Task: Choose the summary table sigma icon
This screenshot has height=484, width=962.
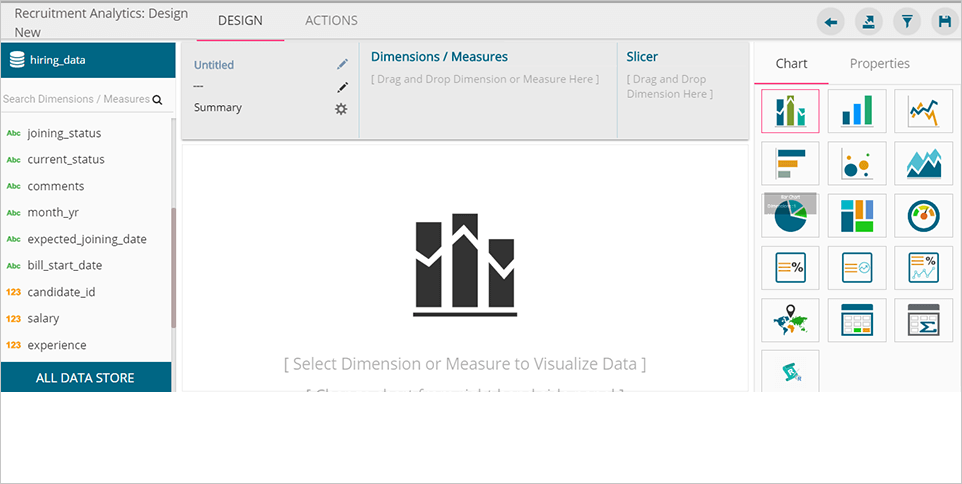Action: 924,320
